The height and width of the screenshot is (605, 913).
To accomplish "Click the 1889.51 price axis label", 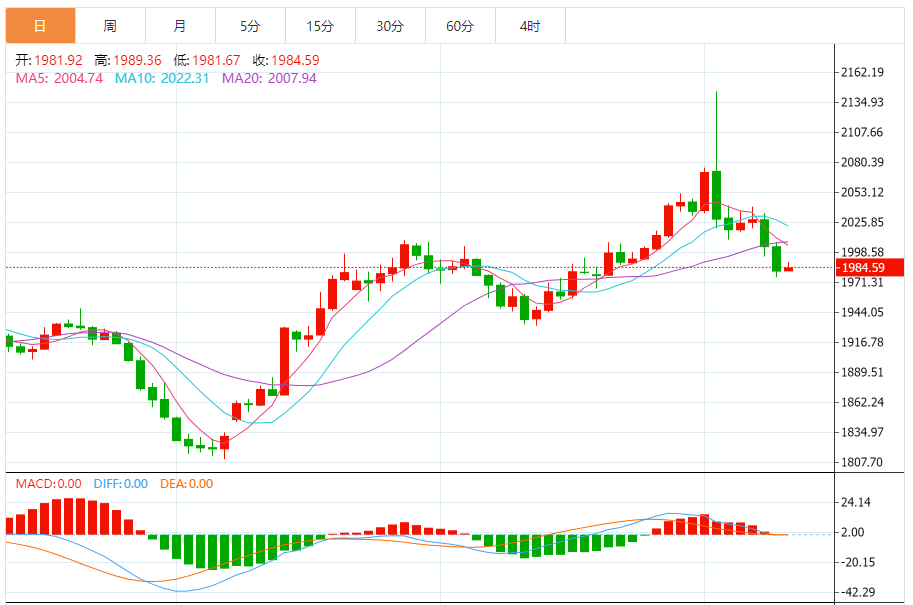I will click(862, 372).
